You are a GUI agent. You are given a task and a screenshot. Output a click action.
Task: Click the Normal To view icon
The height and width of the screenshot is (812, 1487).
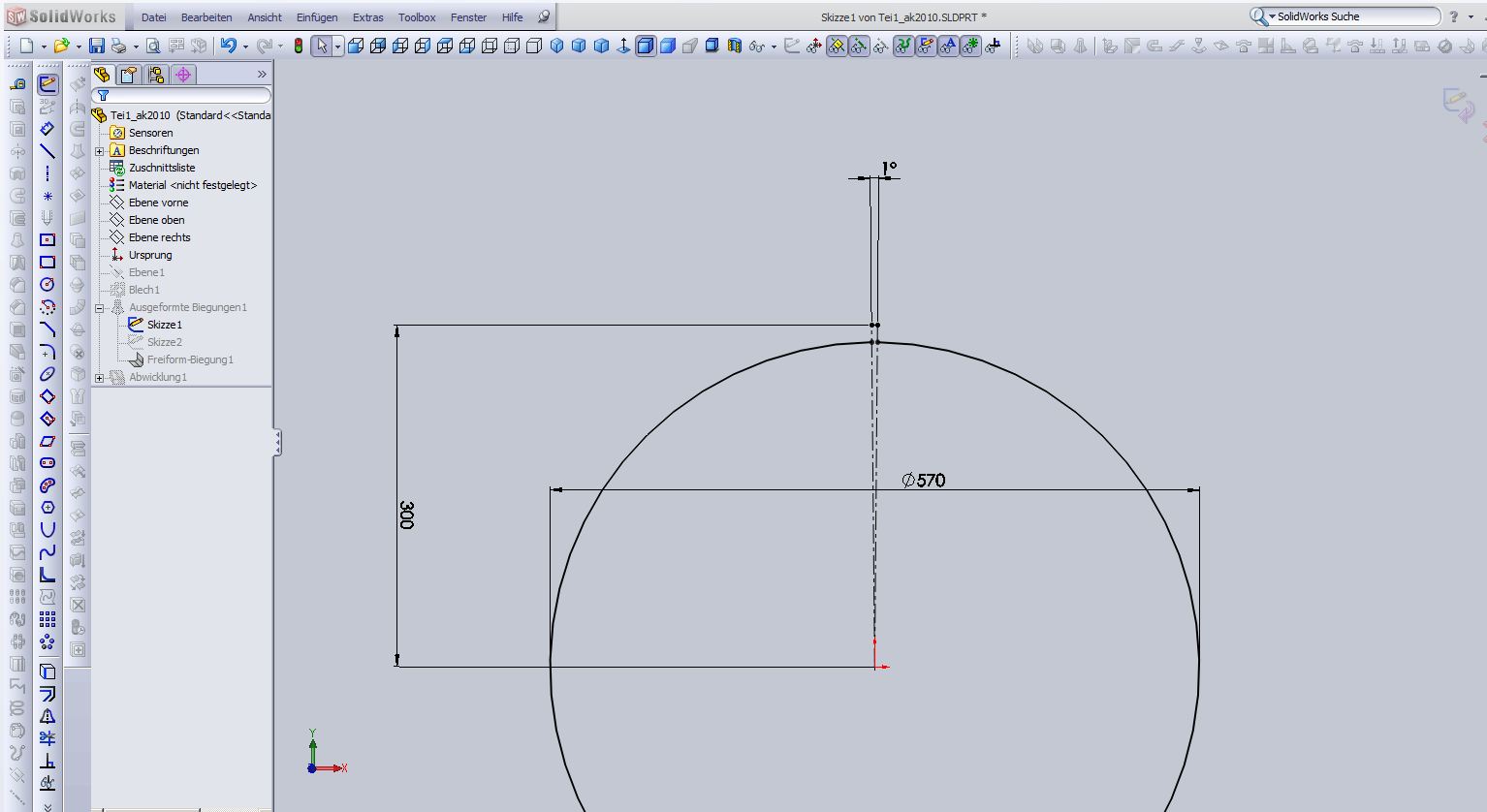coord(623,46)
